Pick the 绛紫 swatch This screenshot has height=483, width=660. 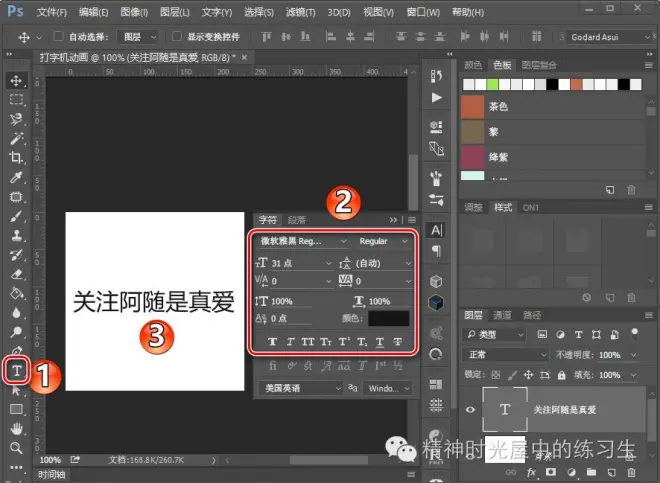tap(473, 157)
